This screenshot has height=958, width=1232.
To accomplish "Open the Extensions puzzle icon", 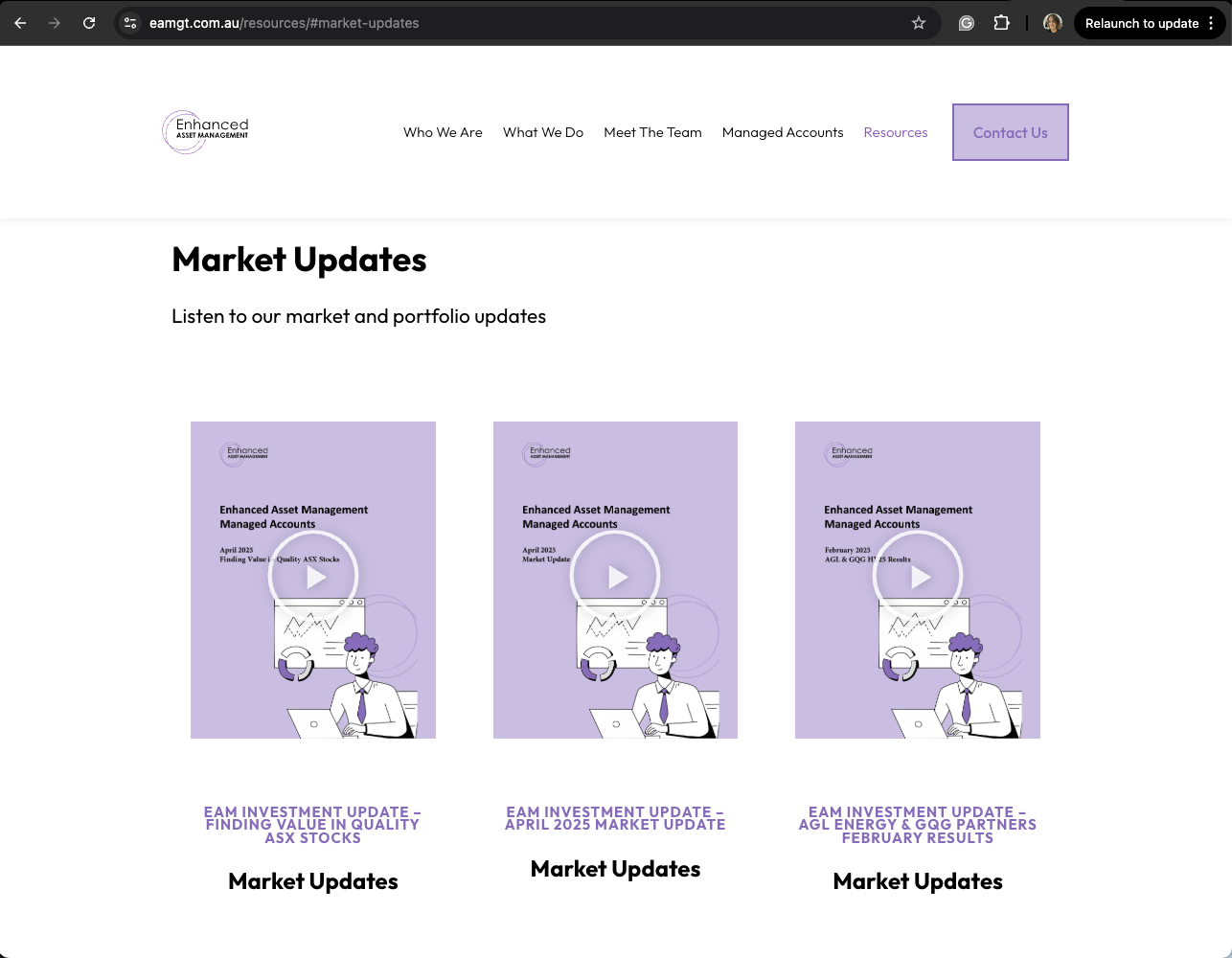I will (x=1001, y=23).
